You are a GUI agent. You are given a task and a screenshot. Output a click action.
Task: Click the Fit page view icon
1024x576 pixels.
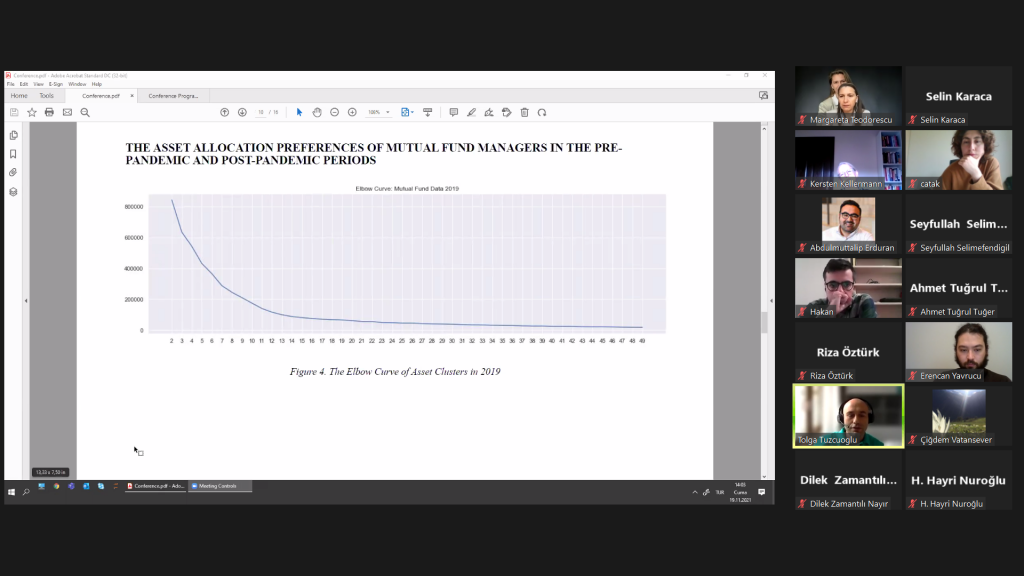pos(405,112)
